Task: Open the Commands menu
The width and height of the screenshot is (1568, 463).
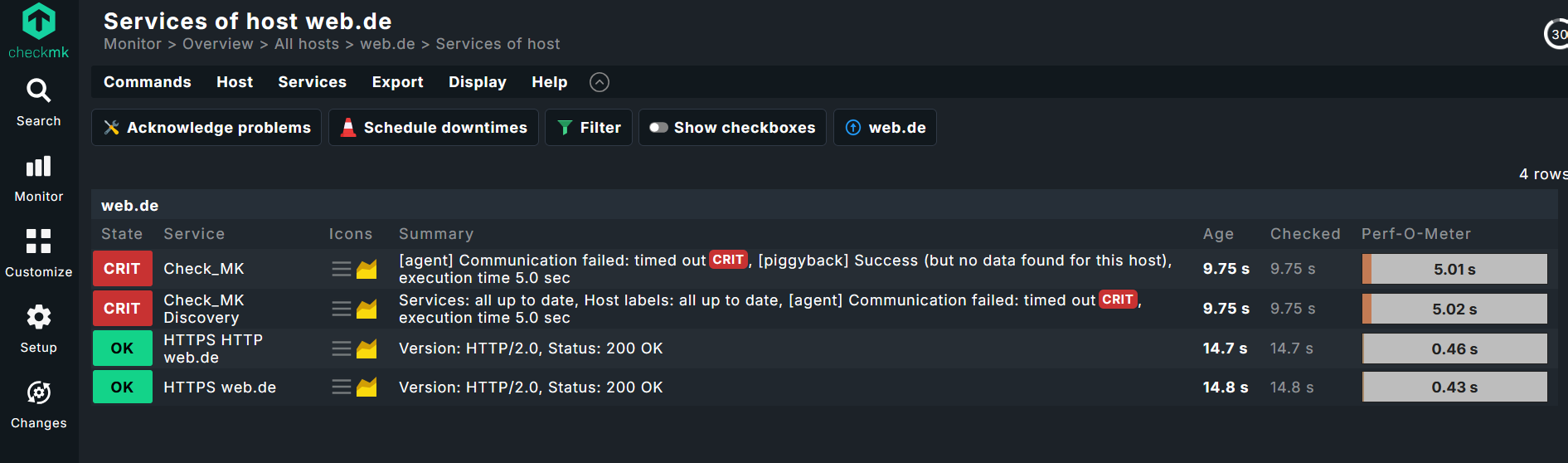Action: (147, 82)
